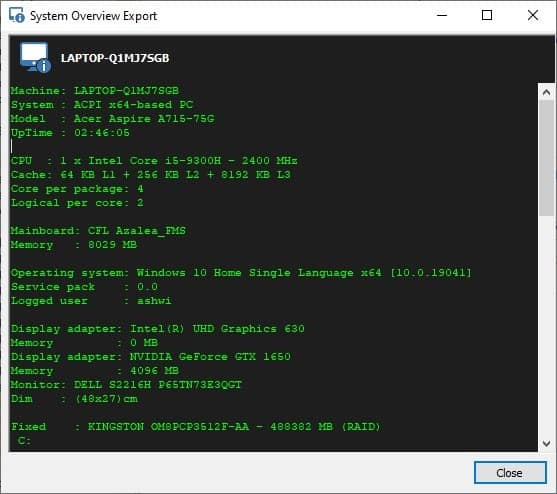Click the CPU Intel Core i5-9300H line
This screenshot has width=557, height=494.
click(154, 161)
